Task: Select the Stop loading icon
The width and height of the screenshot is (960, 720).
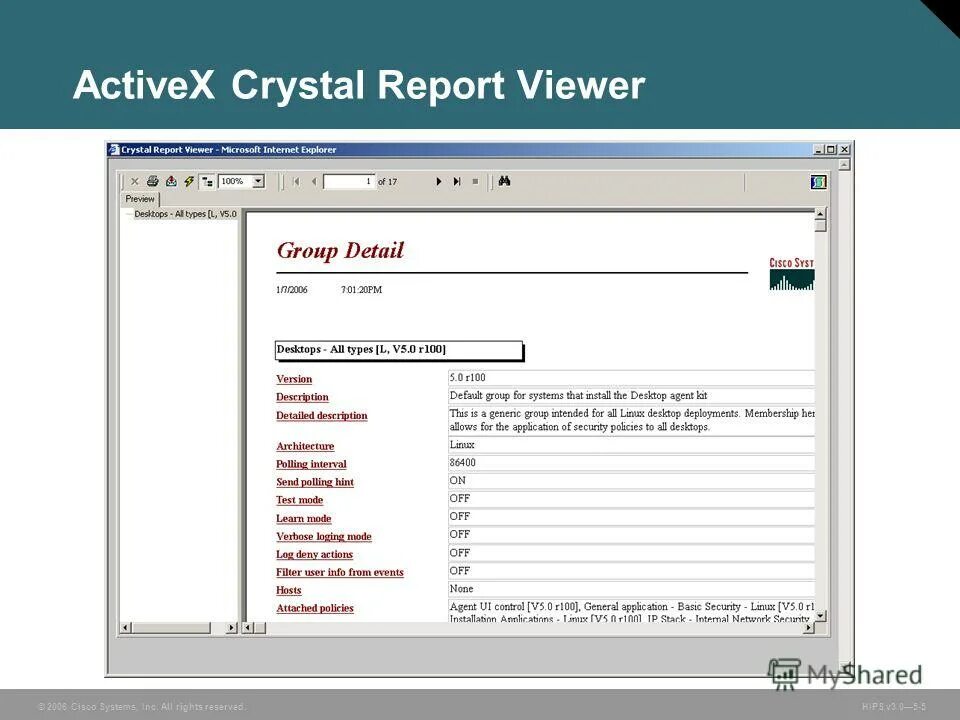Action: pyautogui.click(x=474, y=181)
